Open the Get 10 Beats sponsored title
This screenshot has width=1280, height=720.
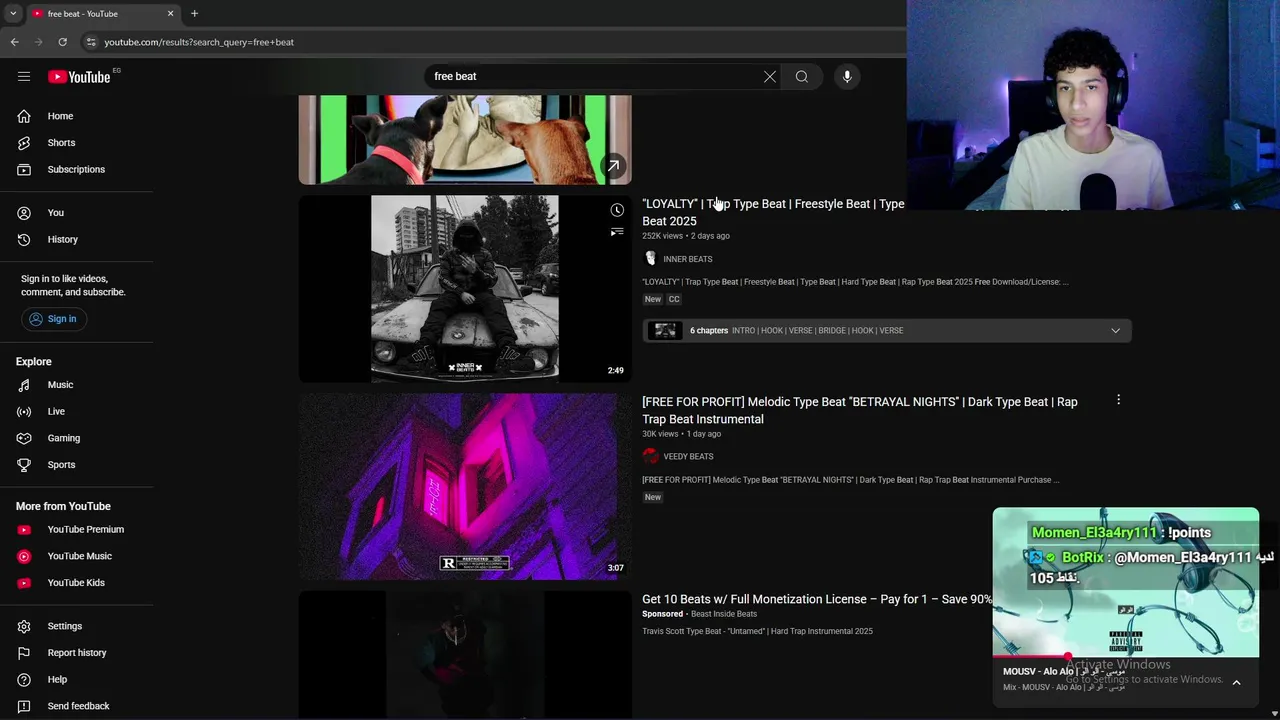(817, 599)
